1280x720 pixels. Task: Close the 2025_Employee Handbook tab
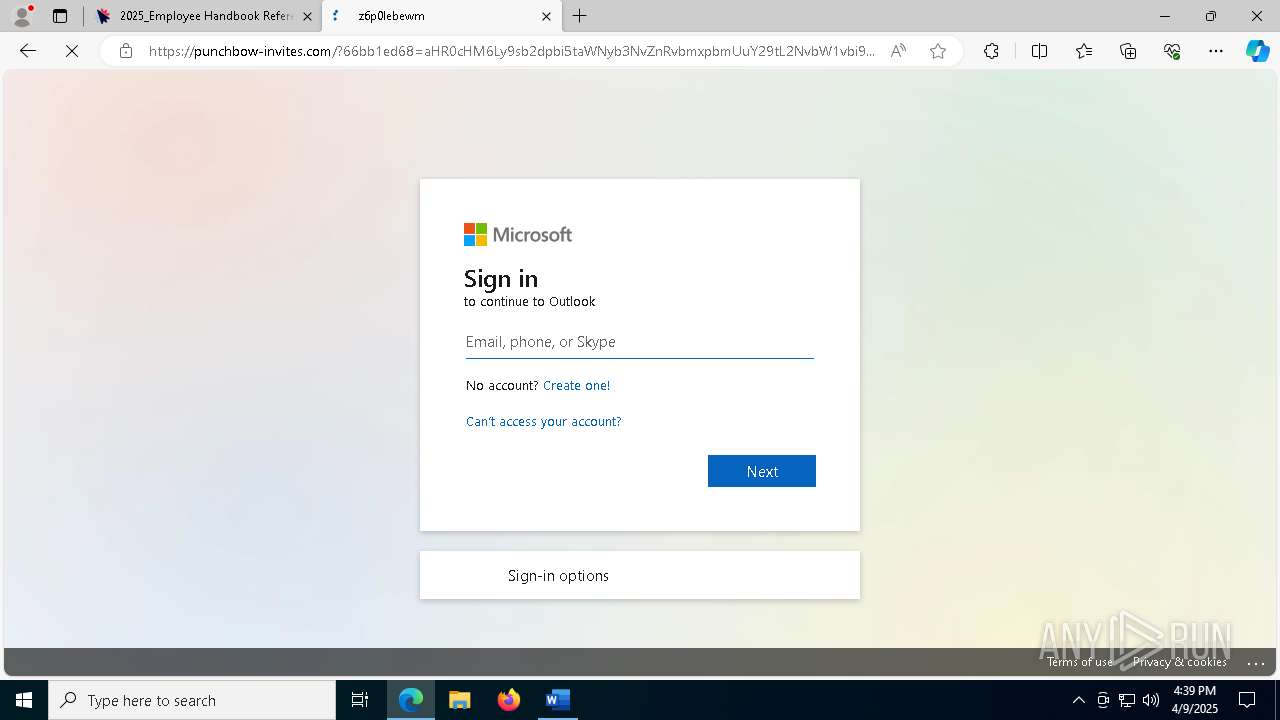point(307,16)
